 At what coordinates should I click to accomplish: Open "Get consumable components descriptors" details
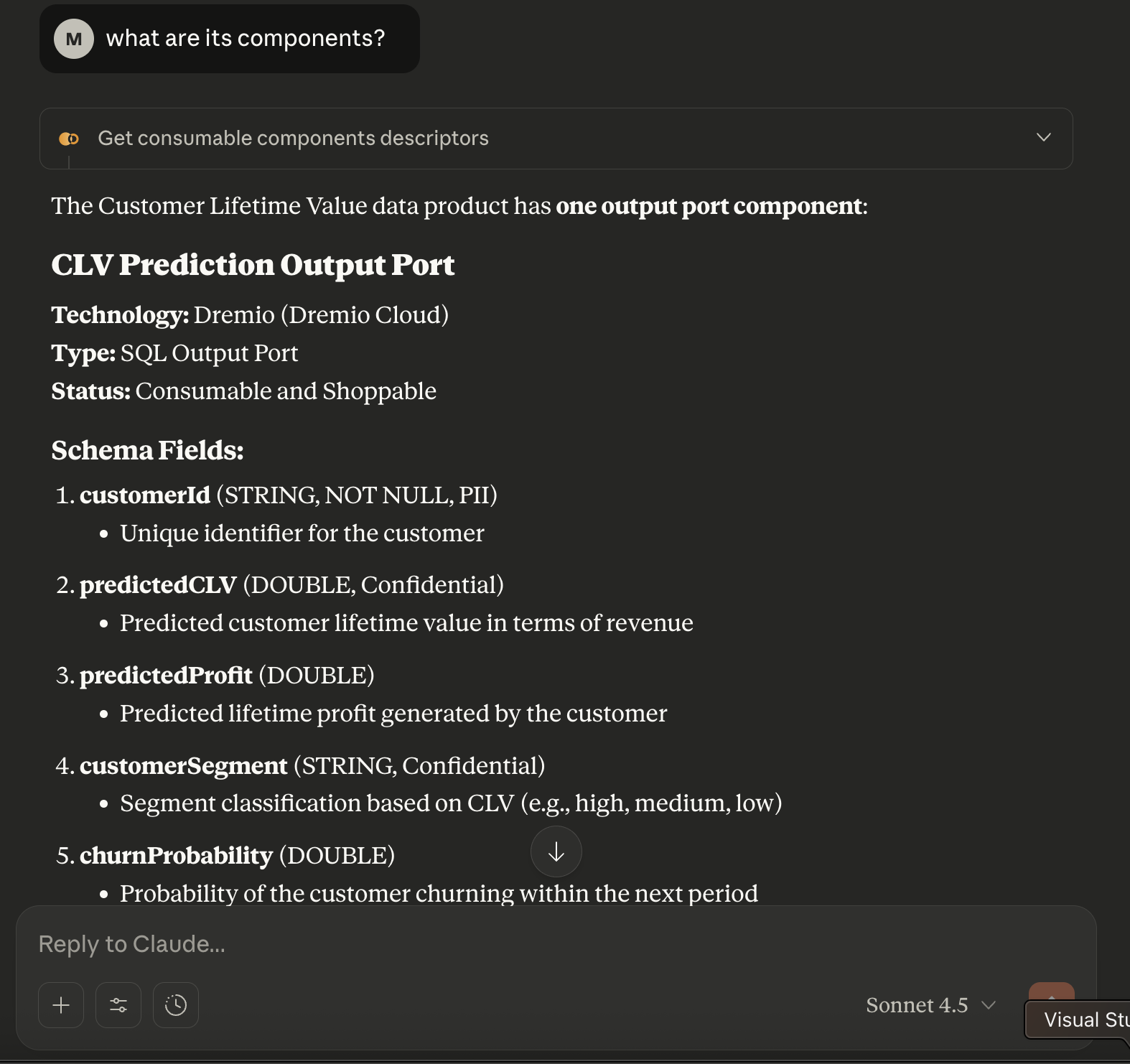click(293, 139)
